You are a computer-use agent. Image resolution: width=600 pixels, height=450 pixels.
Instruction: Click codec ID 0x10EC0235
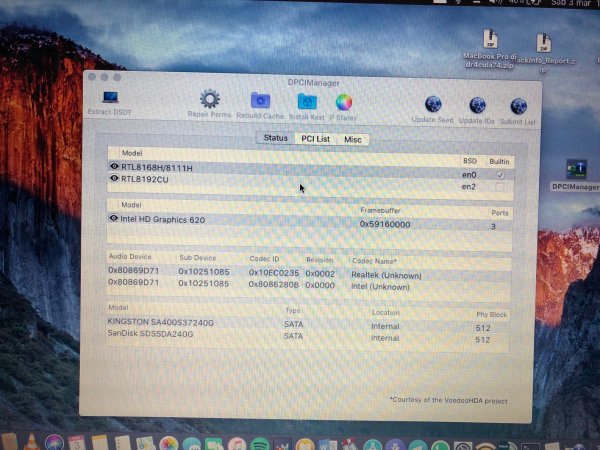274,273
